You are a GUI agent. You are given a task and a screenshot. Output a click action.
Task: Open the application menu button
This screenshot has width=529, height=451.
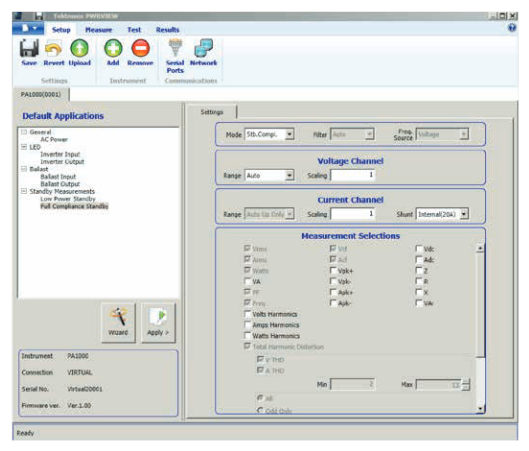click(28, 28)
